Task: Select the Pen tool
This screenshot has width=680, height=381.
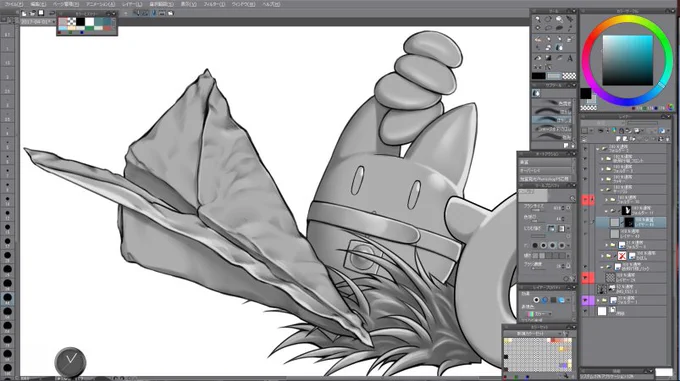Action: pos(538,39)
